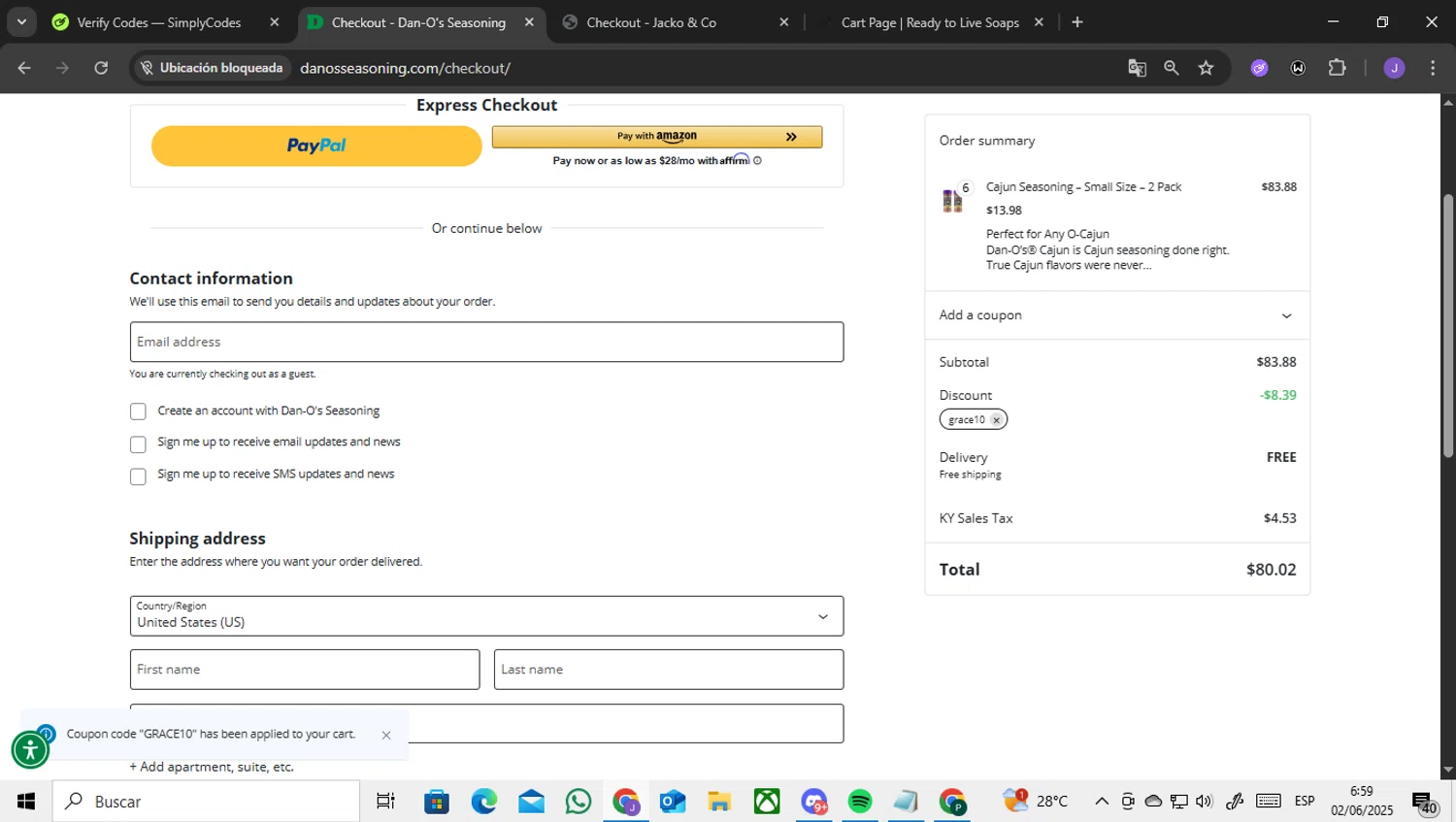Focus the Email address field

pos(486,342)
